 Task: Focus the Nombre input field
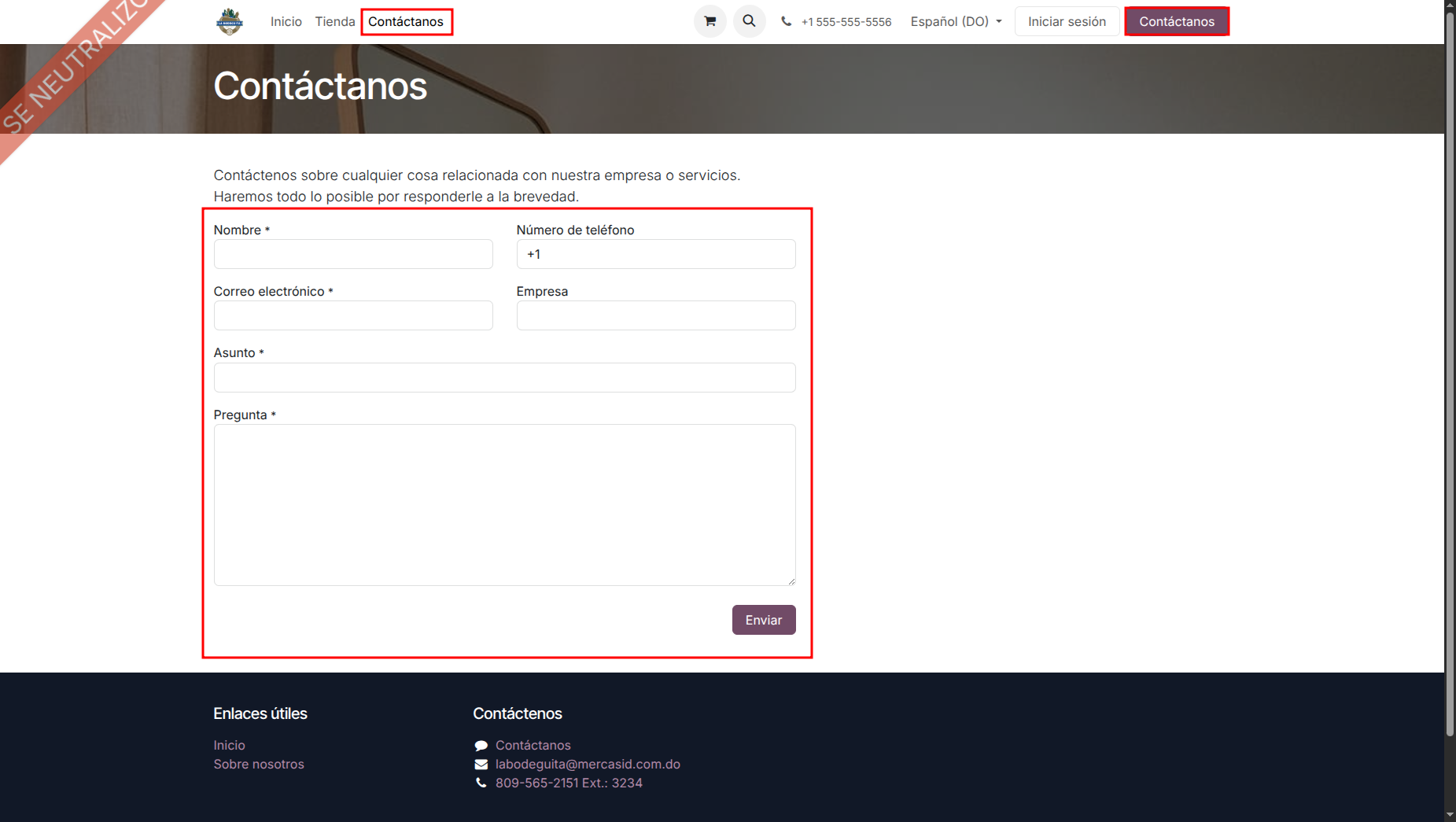pyautogui.click(x=353, y=254)
